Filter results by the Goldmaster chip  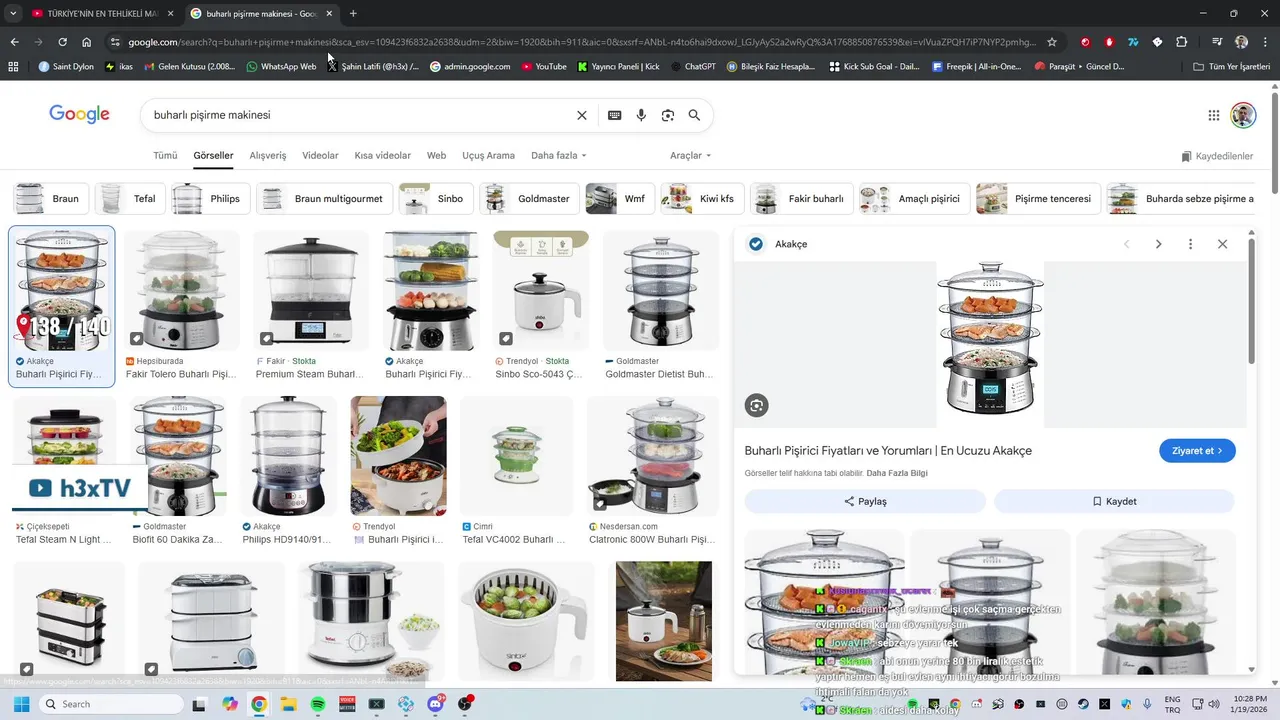coord(529,199)
